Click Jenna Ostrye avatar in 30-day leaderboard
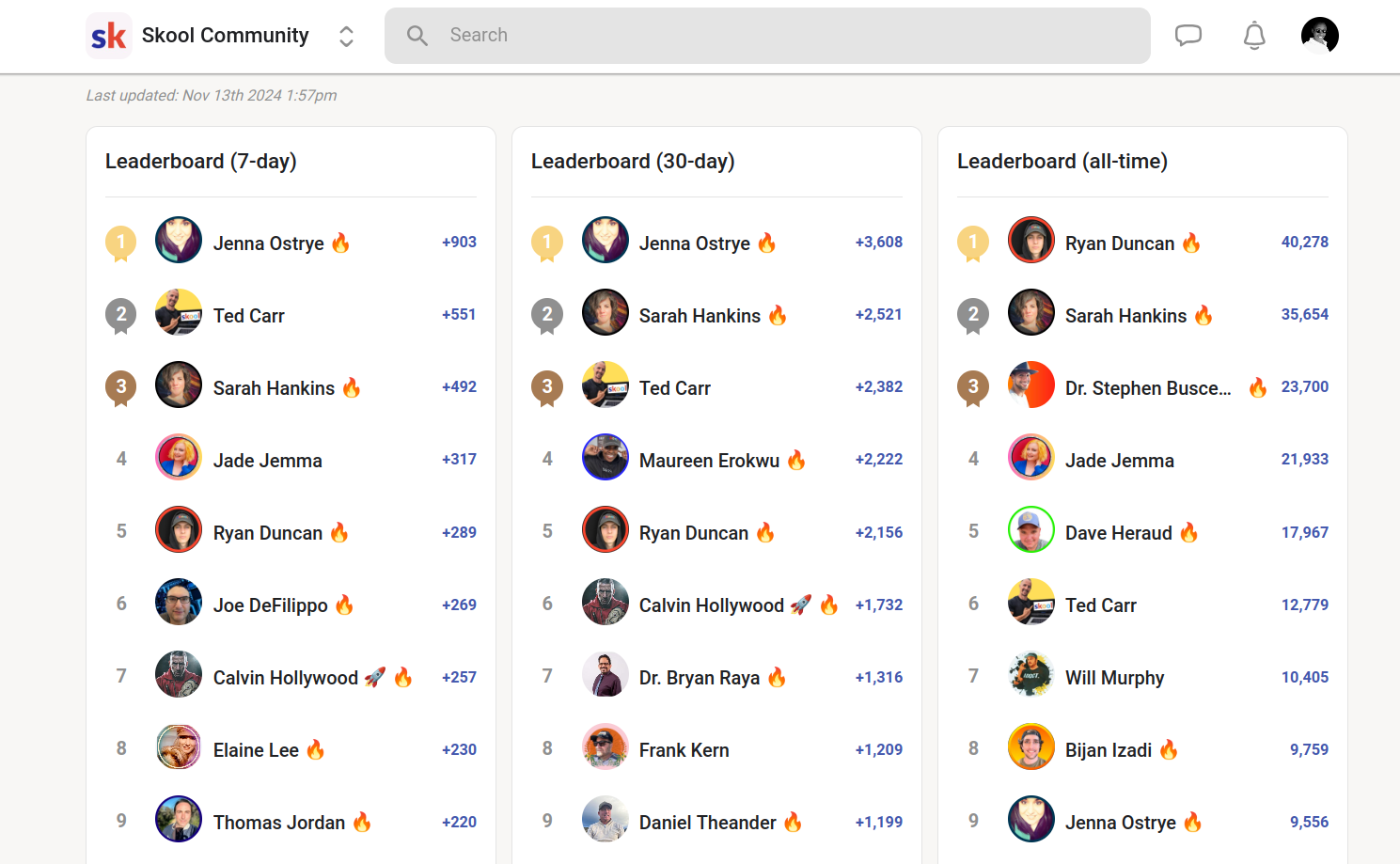Screen dimensions: 1400x864 pyautogui.click(x=606, y=240)
